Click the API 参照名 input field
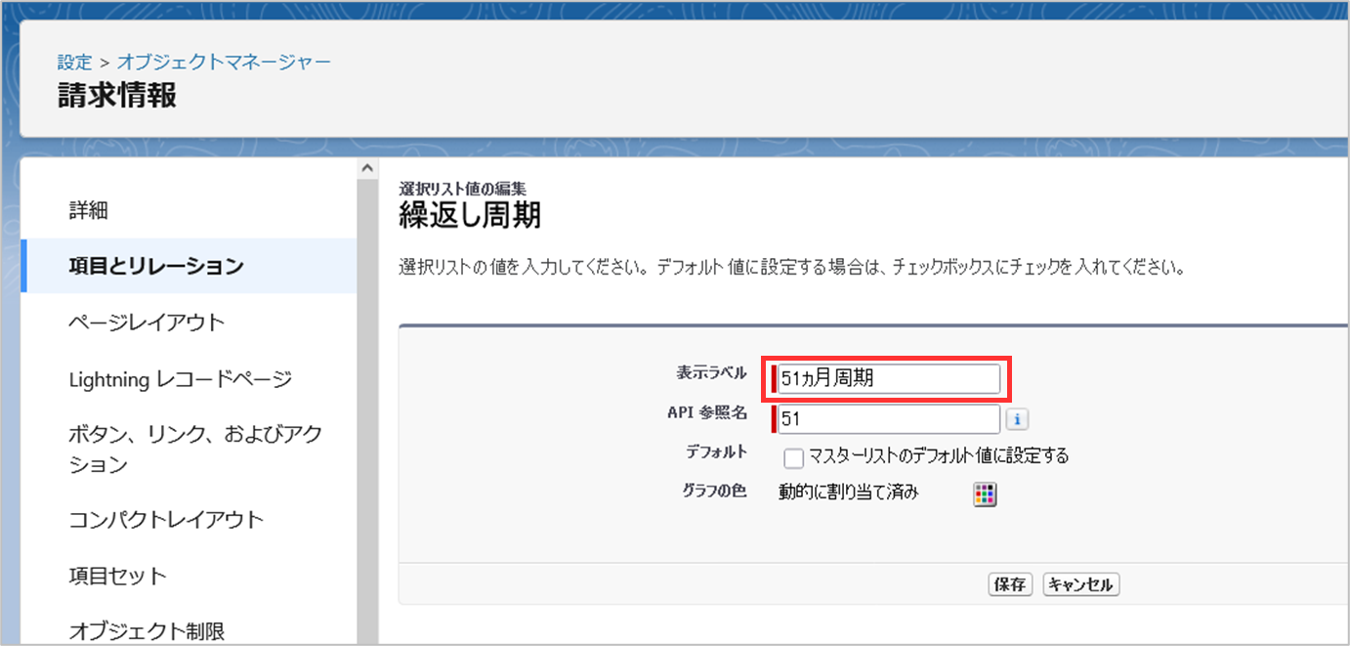The image size is (1350, 646). (x=888, y=418)
